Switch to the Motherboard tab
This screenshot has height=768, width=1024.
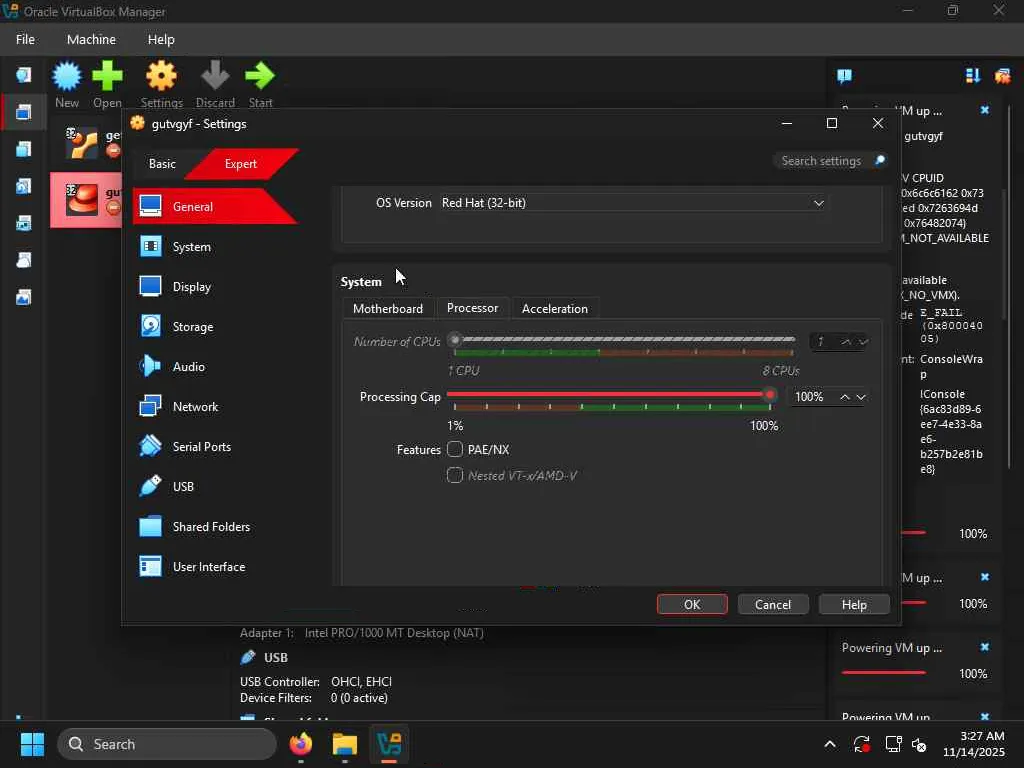388,309
